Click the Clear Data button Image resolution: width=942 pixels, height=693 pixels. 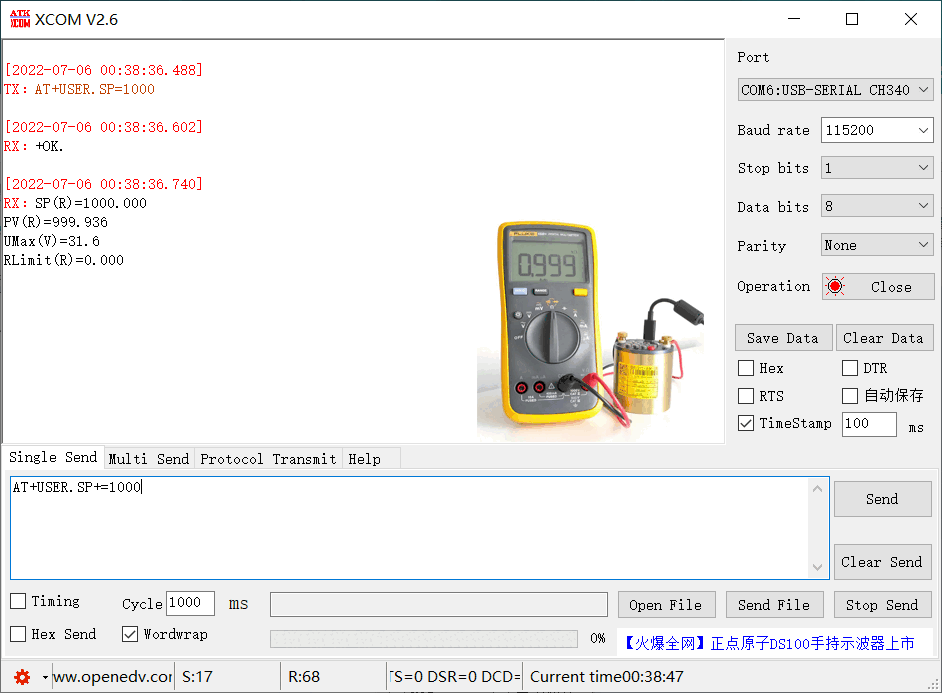884,338
